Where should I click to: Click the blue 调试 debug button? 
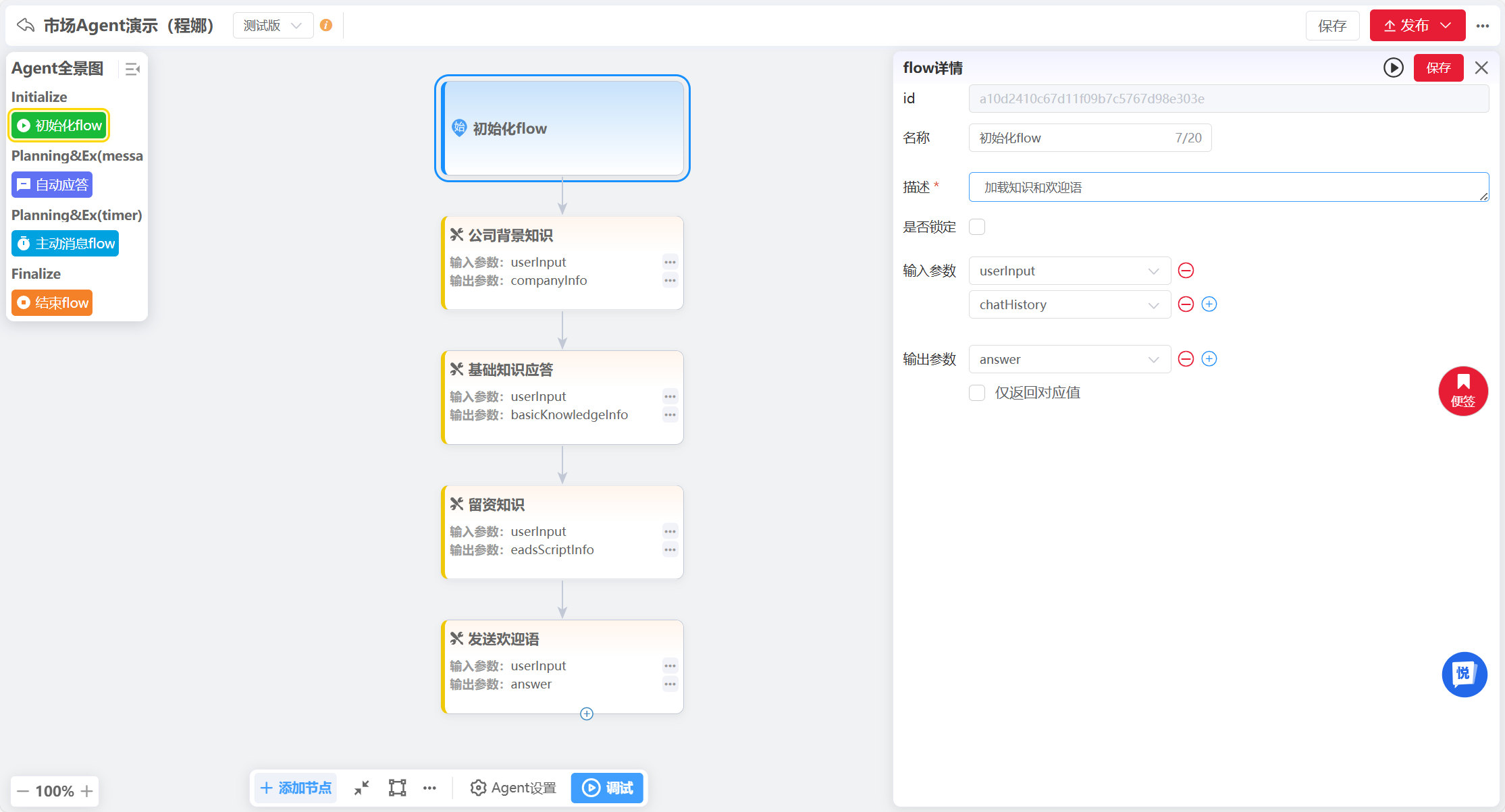pos(607,788)
